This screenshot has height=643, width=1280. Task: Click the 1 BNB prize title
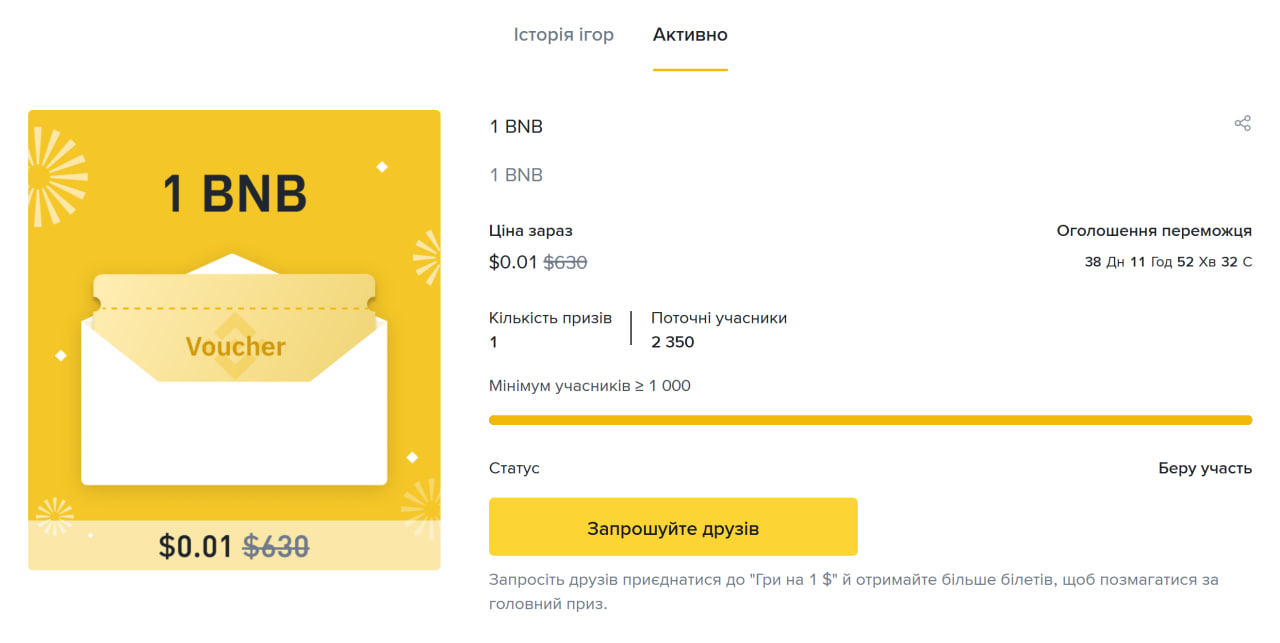516,126
